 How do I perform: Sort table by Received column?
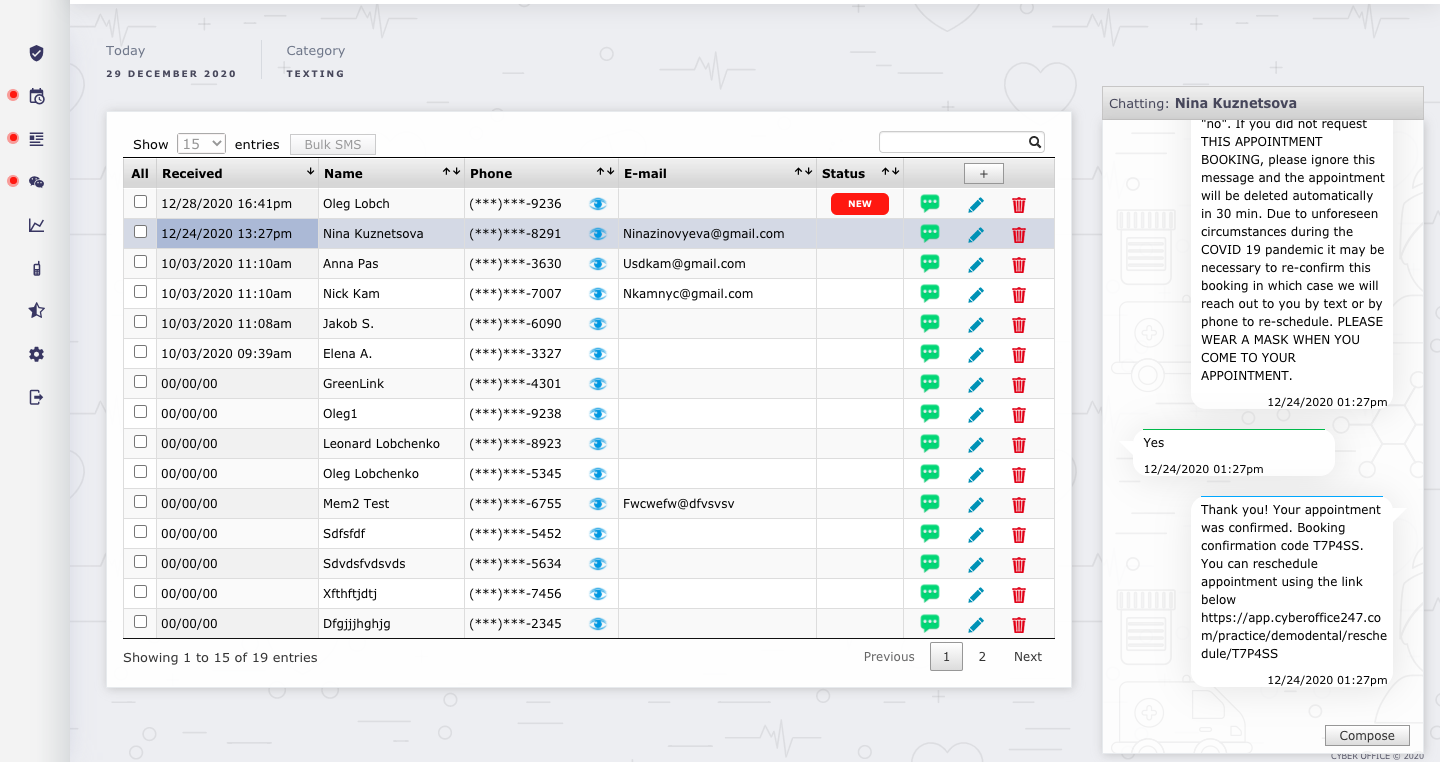click(x=238, y=173)
